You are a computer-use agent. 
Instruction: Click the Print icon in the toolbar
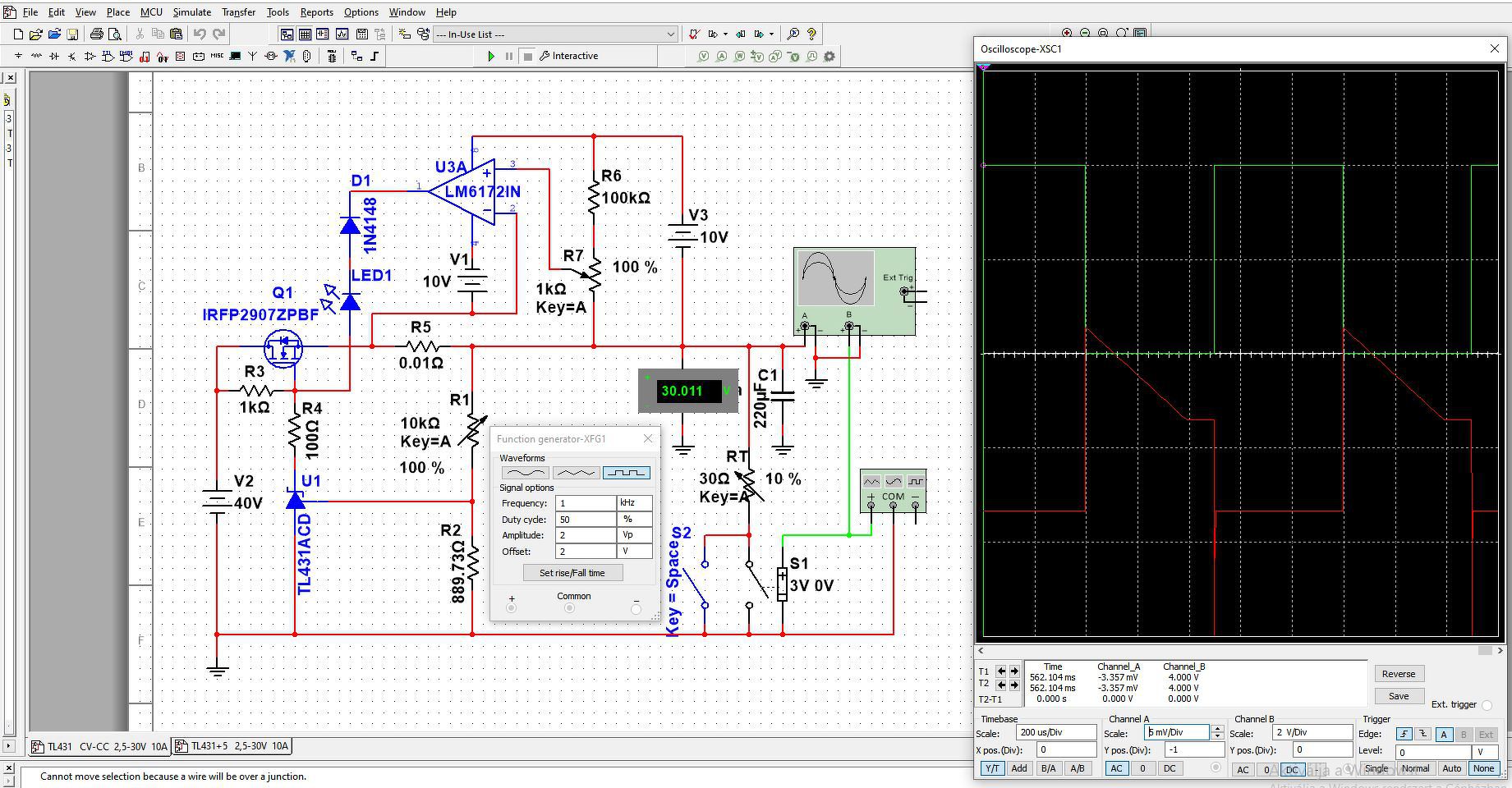pyautogui.click(x=97, y=34)
